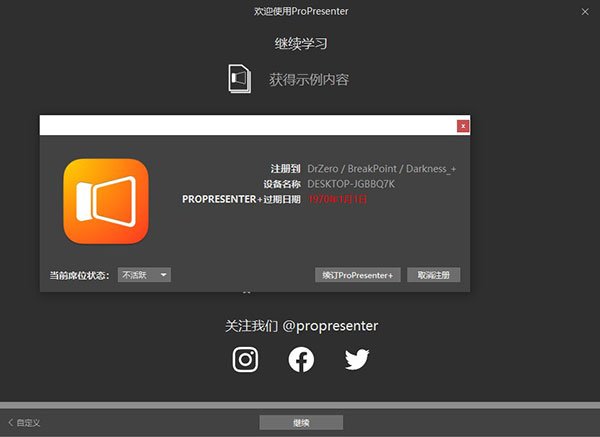Image resolution: width=600 pixels, height=437 pixels.
Task: Click the PROPRESENTER+过期日期 label
Action: [241, 199]
